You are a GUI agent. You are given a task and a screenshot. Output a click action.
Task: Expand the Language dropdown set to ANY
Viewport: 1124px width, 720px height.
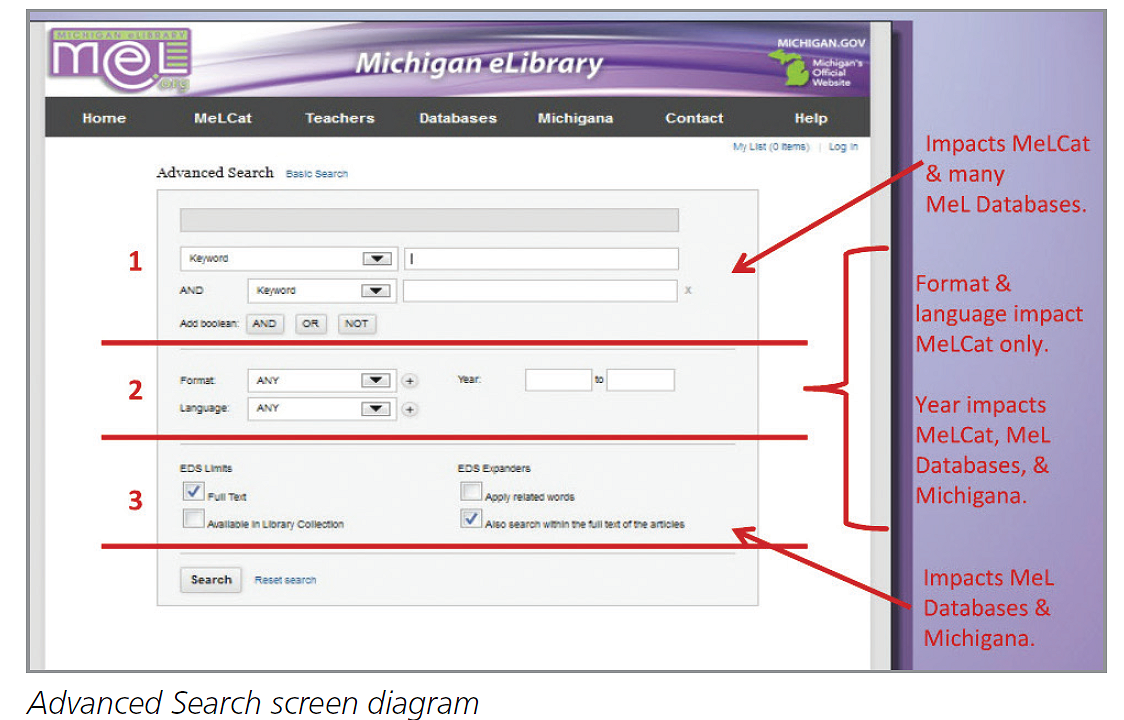click(321, 409)
